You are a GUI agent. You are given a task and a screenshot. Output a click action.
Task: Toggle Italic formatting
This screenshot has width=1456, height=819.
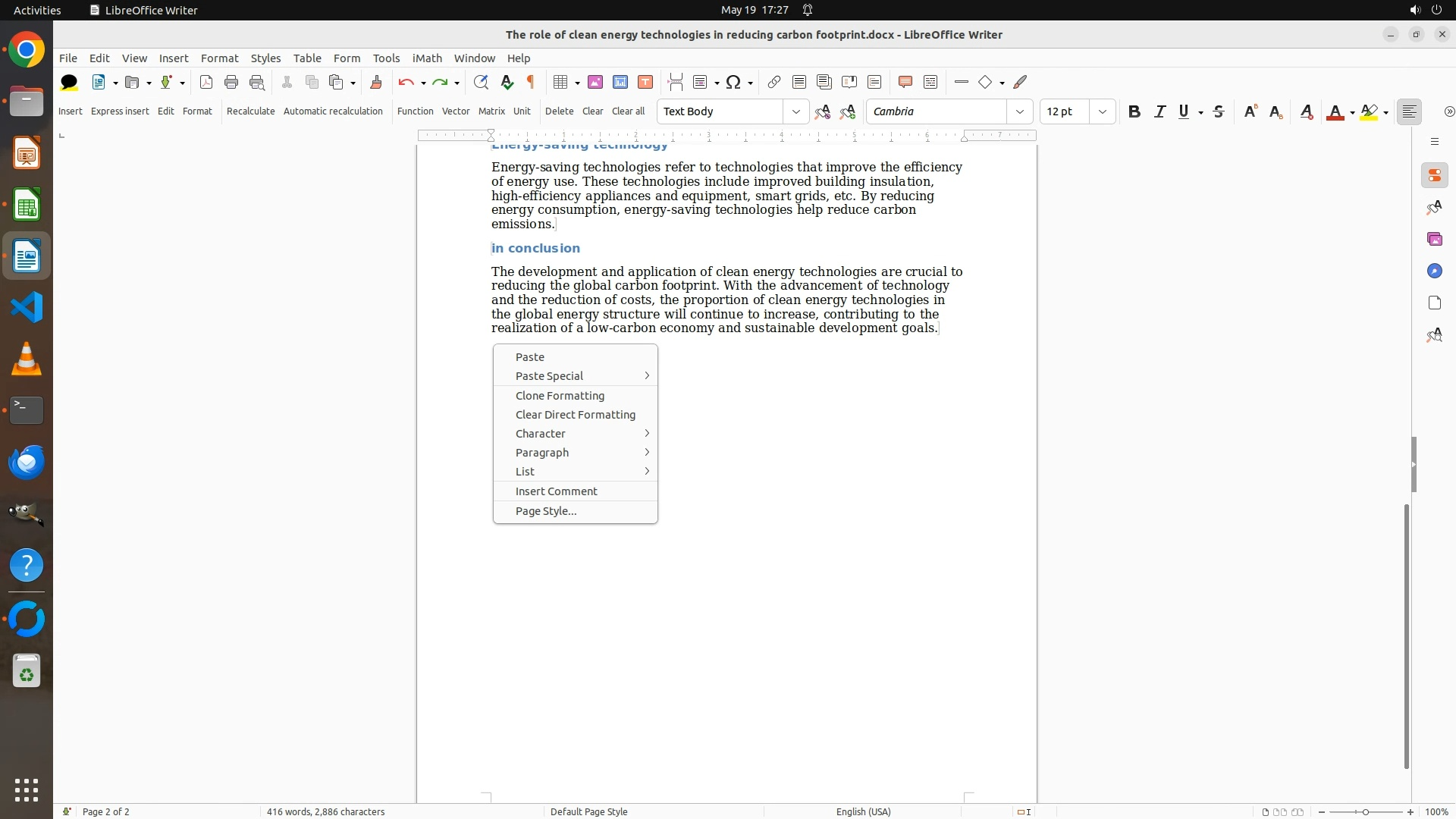(x=1159, y=111)
